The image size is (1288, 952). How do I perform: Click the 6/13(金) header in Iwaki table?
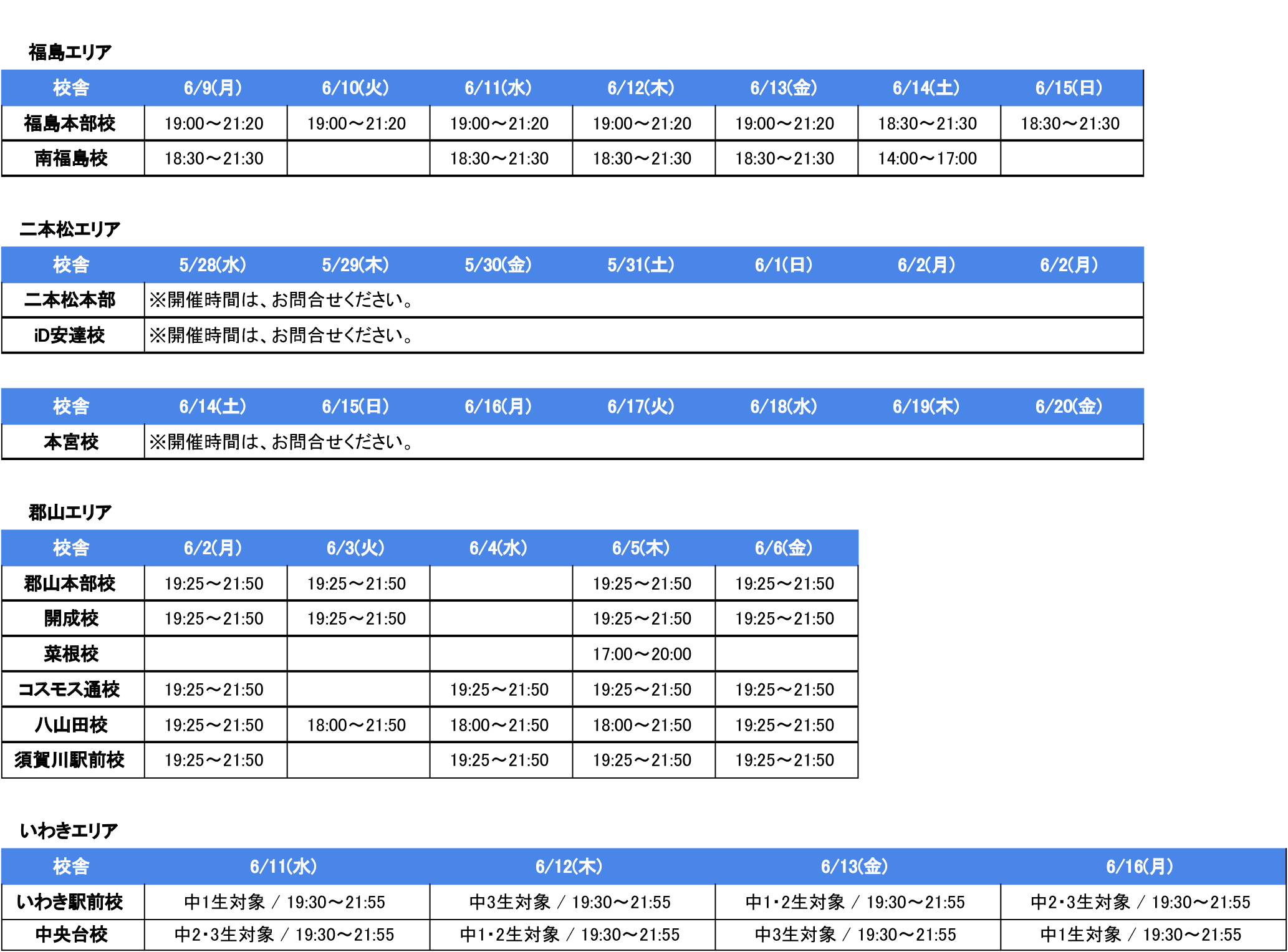[x=855, y=867]
